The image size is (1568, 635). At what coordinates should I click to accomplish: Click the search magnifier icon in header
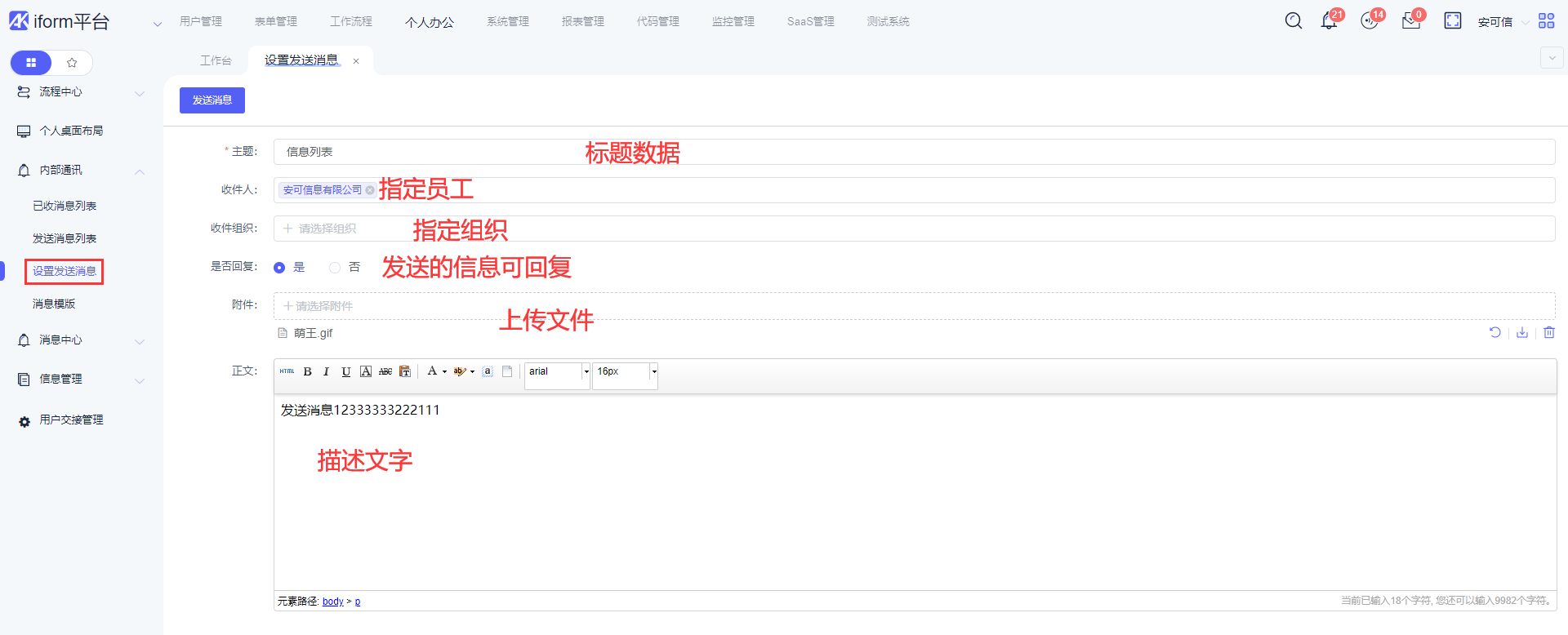click(1293, 21)
